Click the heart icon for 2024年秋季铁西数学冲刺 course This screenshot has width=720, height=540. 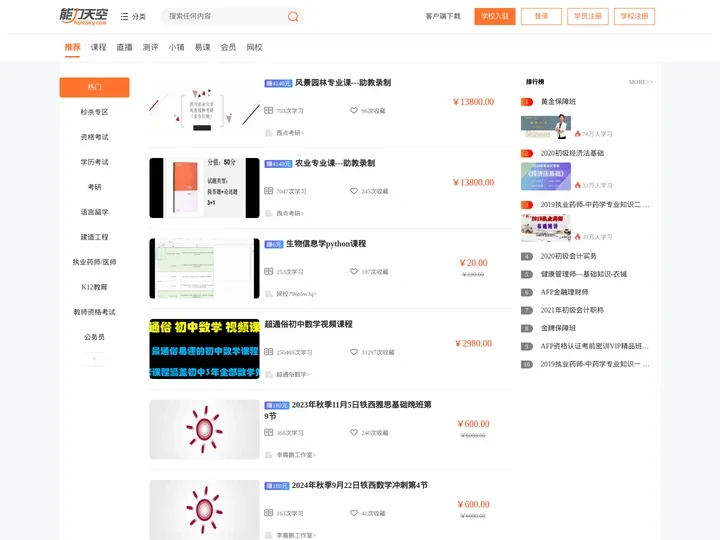(354, 513)
